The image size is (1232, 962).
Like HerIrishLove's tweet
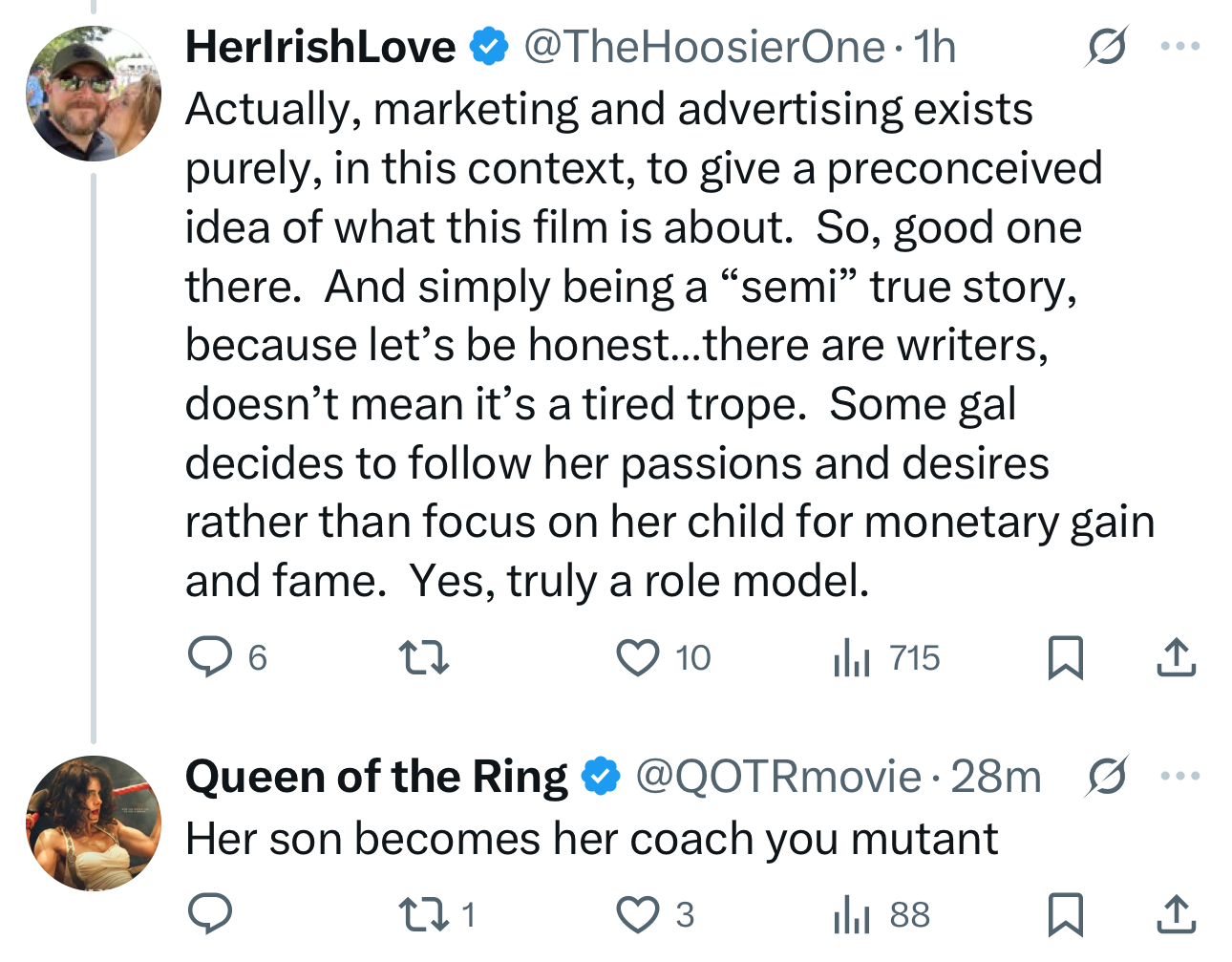(638, 657)
